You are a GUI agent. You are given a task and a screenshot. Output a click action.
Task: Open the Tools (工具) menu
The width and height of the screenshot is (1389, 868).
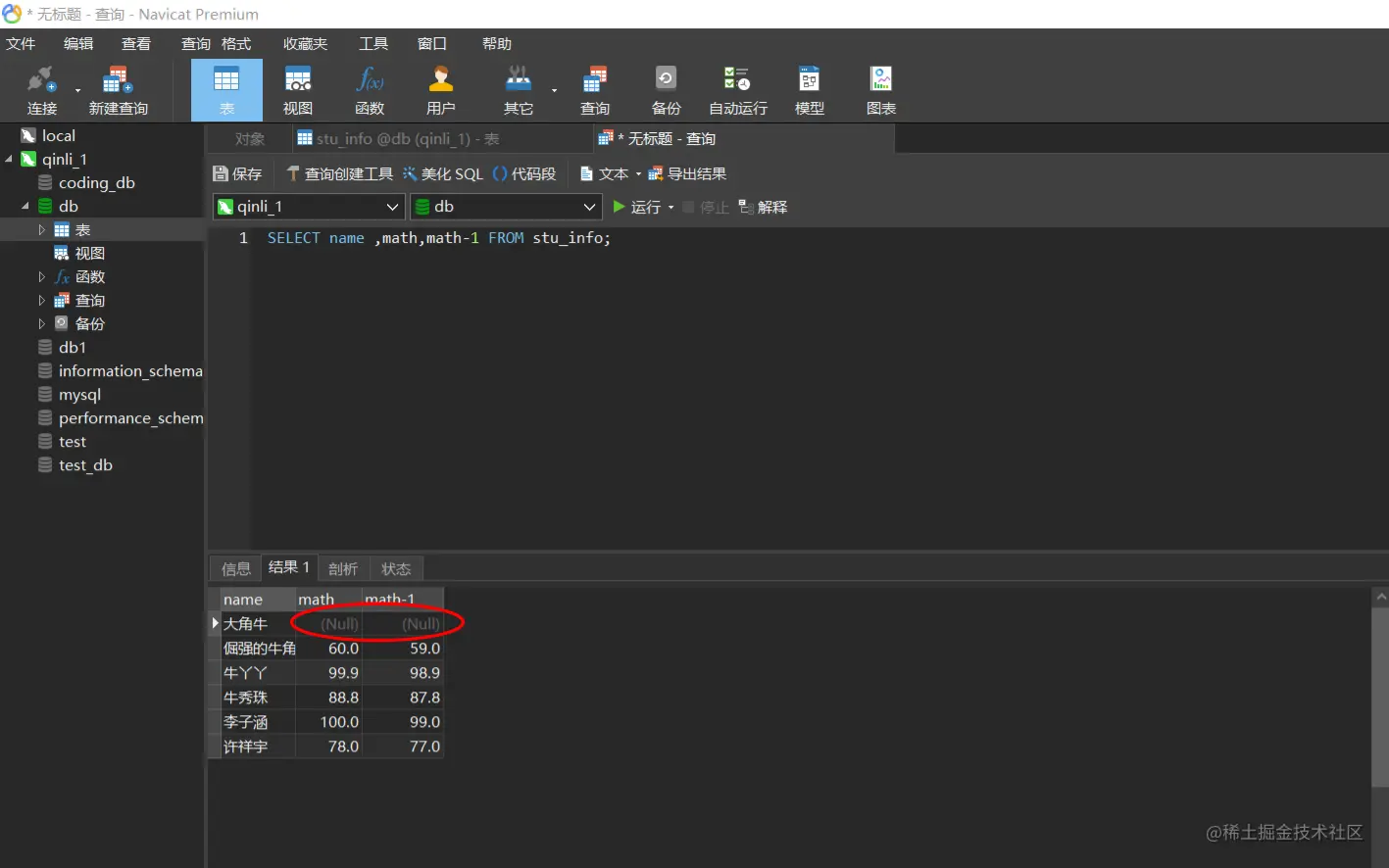[x=373, y=43]
